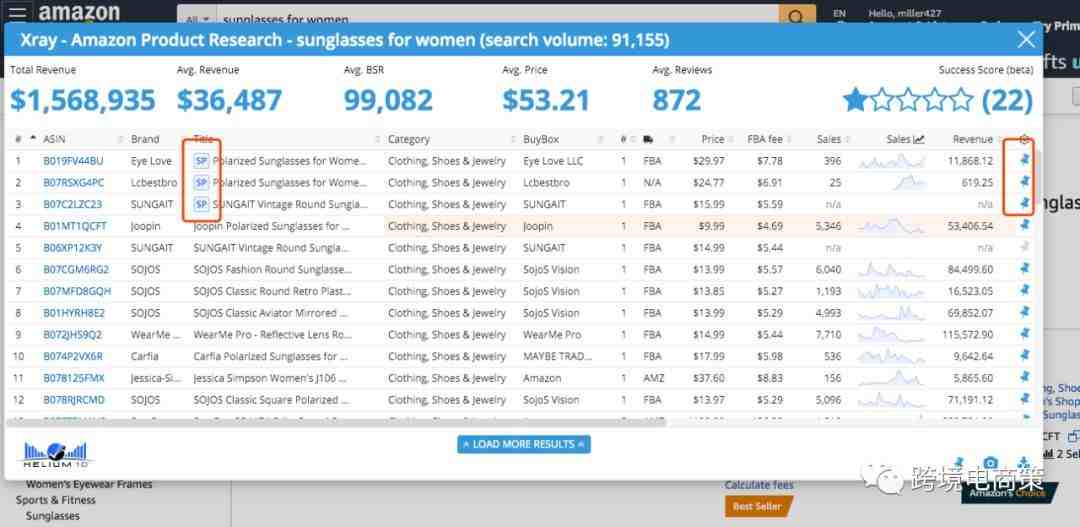Open the All departments search dropdown

(x=197, y=18)
